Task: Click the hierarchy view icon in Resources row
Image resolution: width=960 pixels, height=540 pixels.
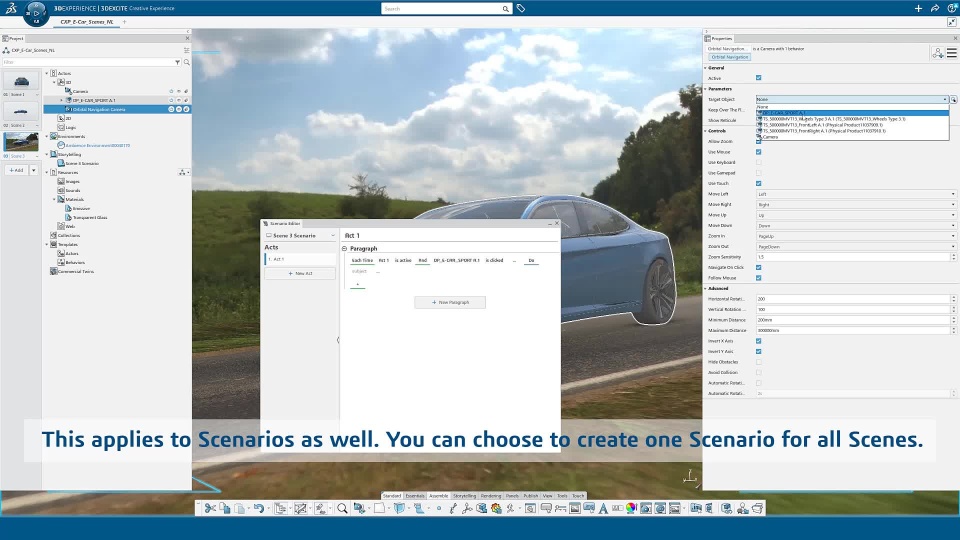Action: (182, 173)
